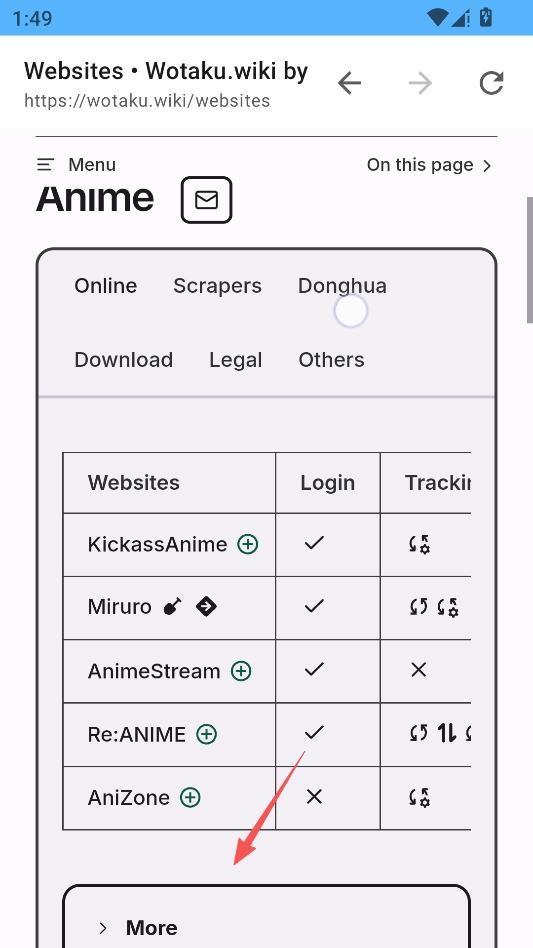The image size is (533, 948).
Task: Click the plus icon next to KickassAnime
Action: pos(248,544)
